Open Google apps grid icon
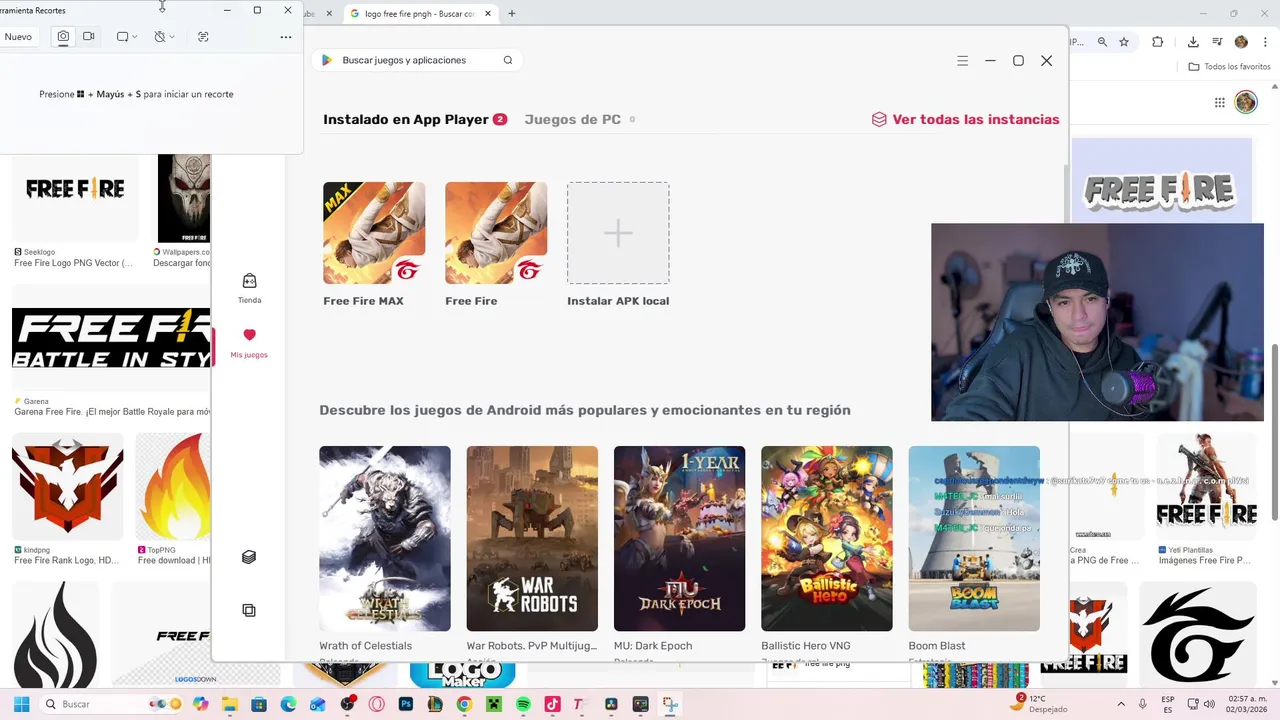Image resolution: width=1280 pixels, height=720 pixels. (x=1220, y=102)
